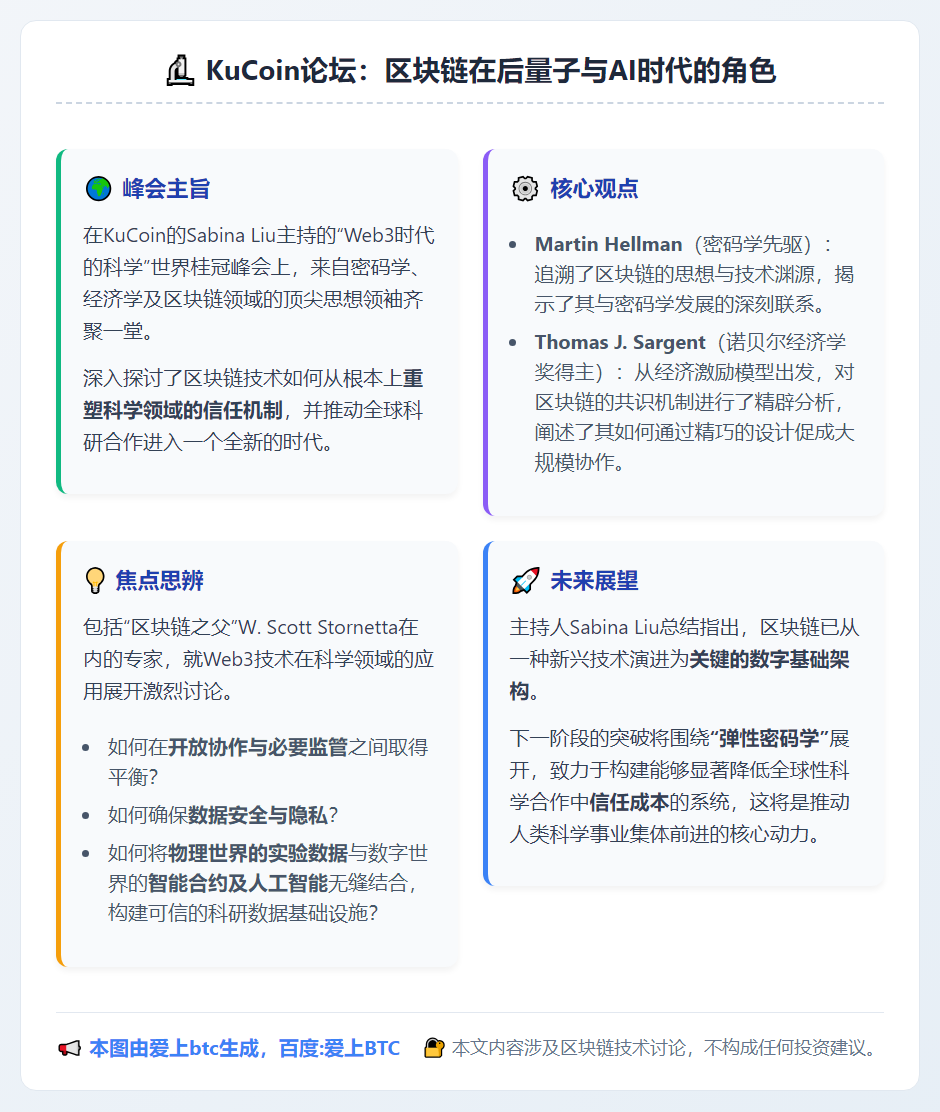The image size is (940, 1112).
Task: Click the bold phrase 弹性密码学
Action: tap(770, 738)
